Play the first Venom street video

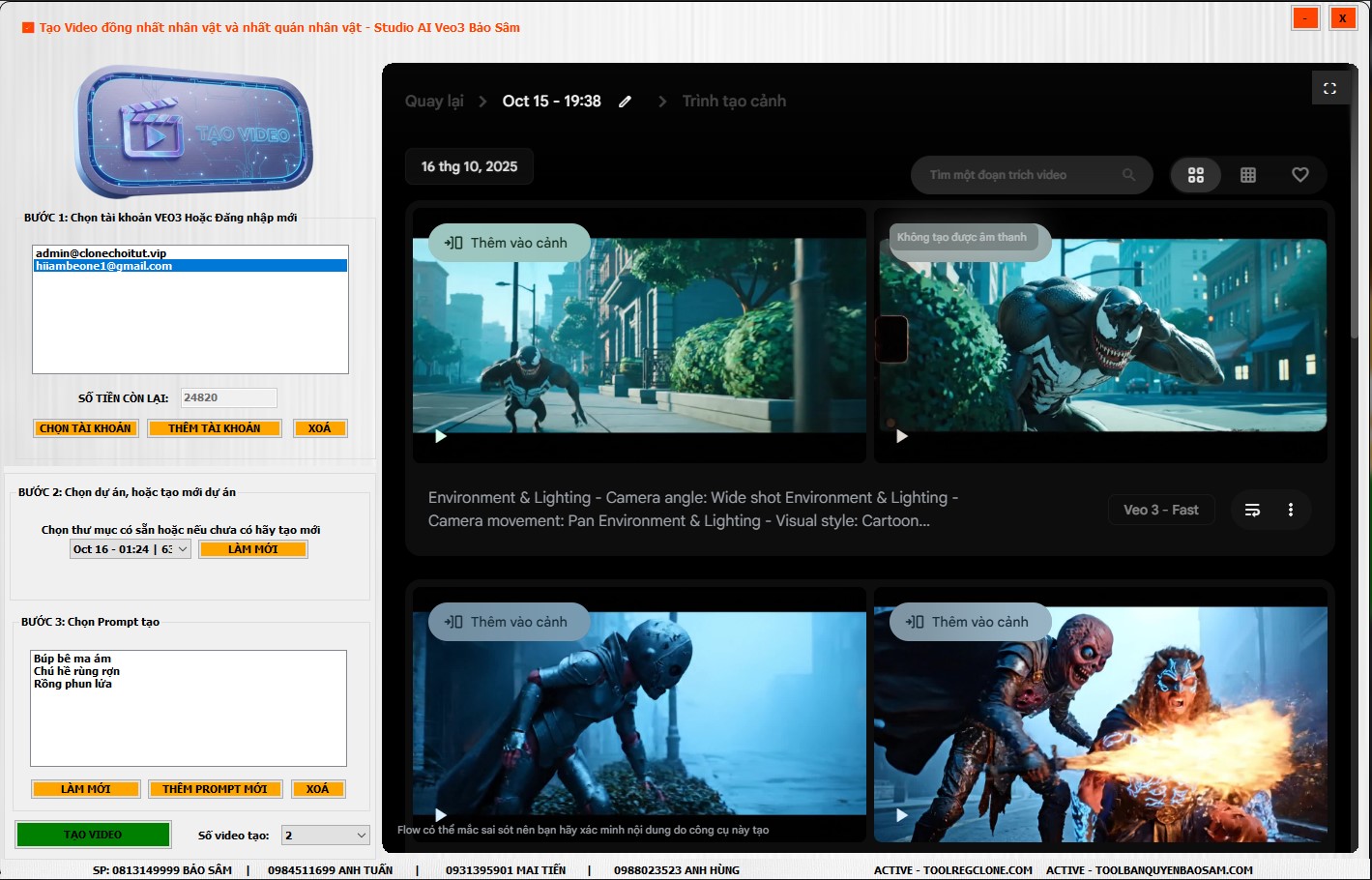tap(441, 436)
